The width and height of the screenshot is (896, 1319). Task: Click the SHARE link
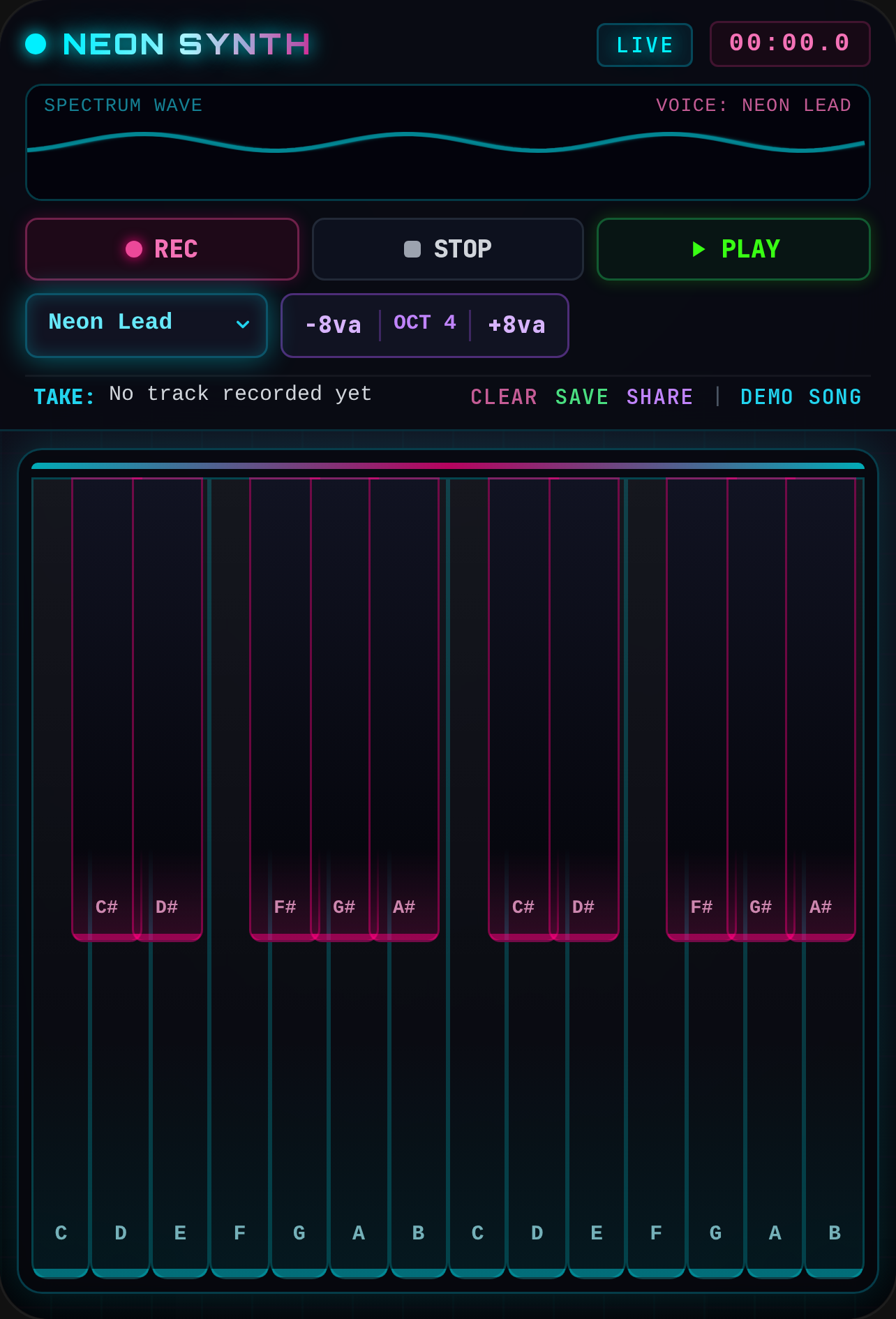659,396
